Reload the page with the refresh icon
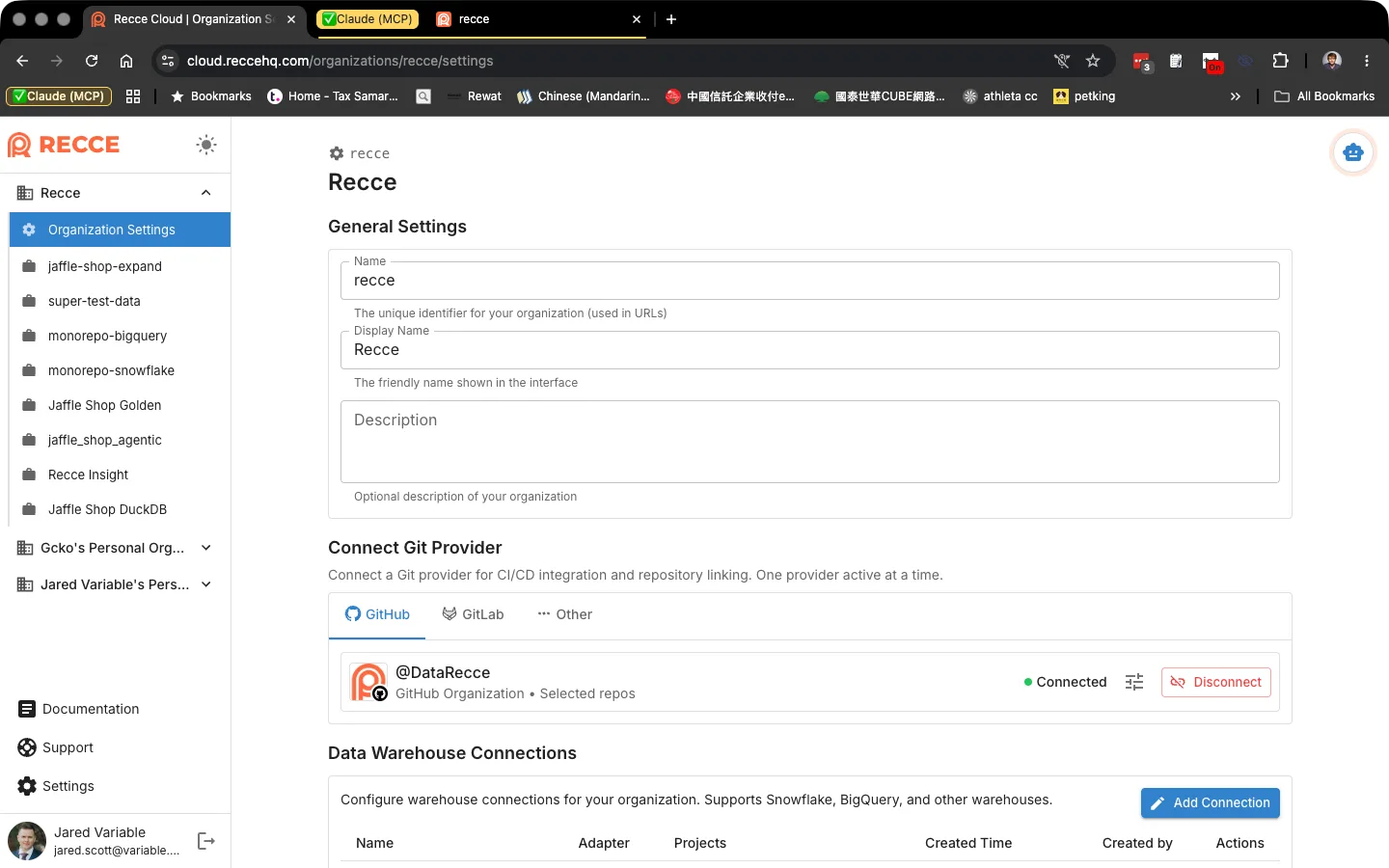 [92, 61]
